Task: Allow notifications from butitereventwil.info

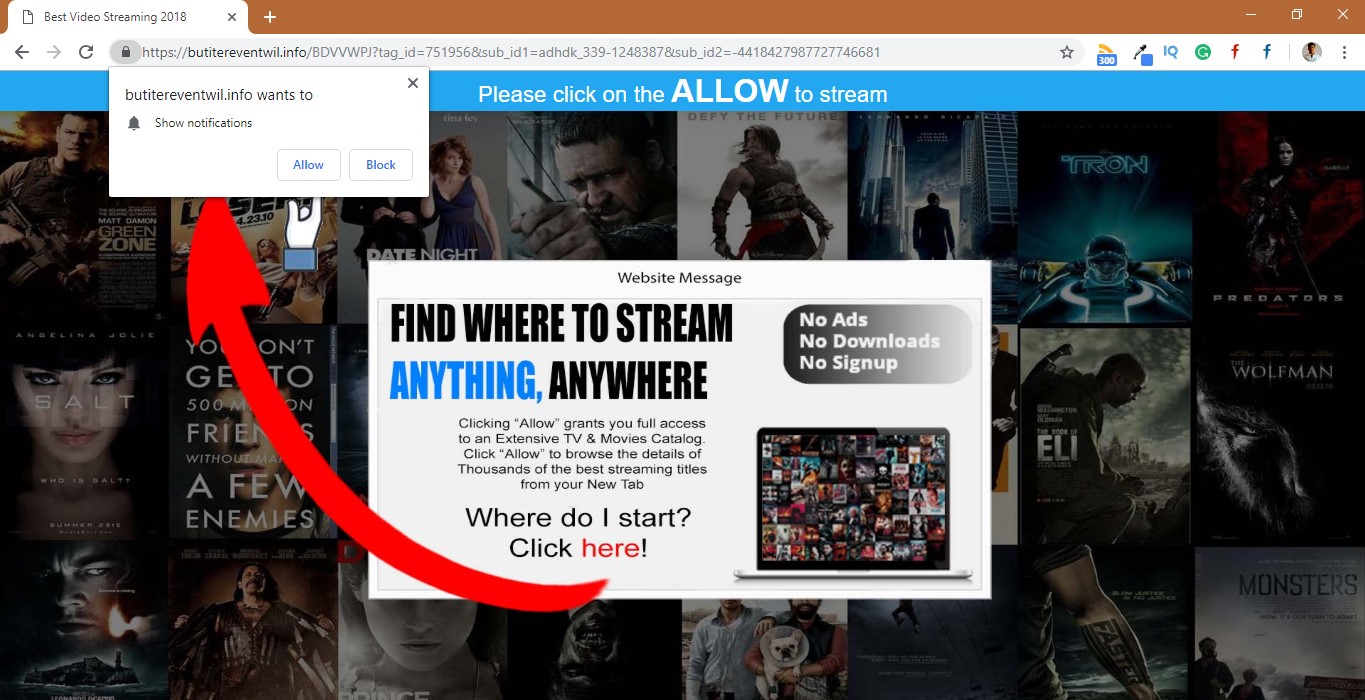Action: point(308,165)
